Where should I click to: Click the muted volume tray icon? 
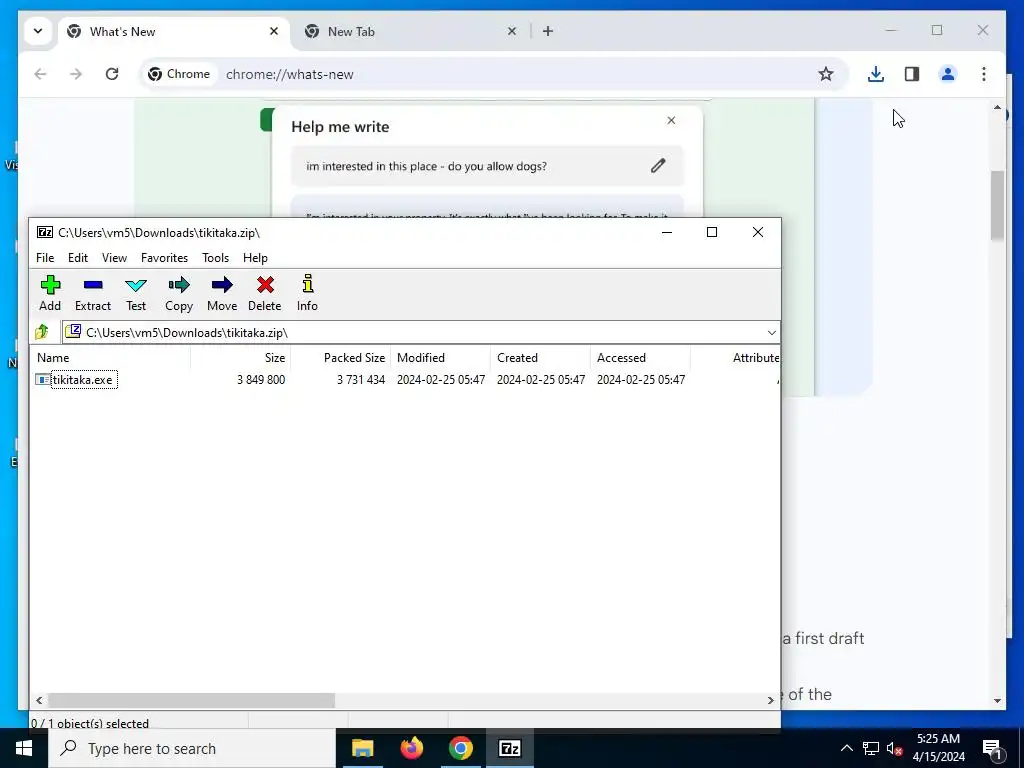[x=895, y=748]
